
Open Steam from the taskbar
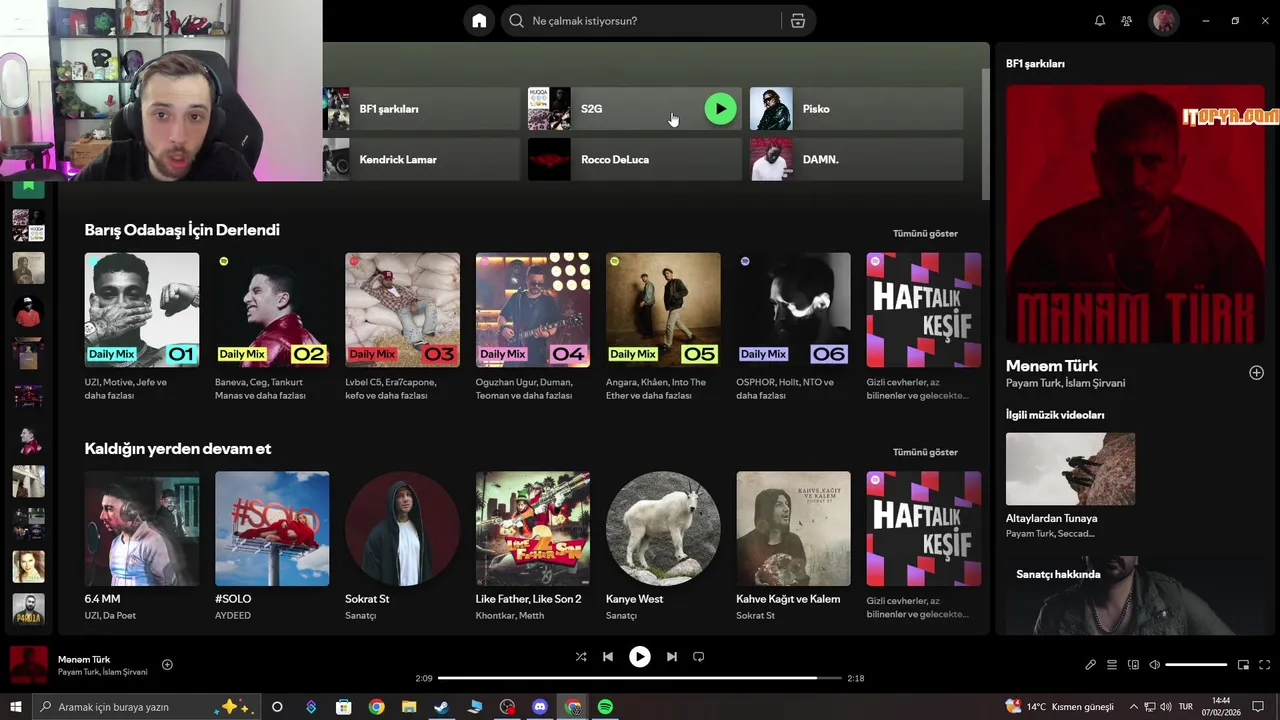441,707
